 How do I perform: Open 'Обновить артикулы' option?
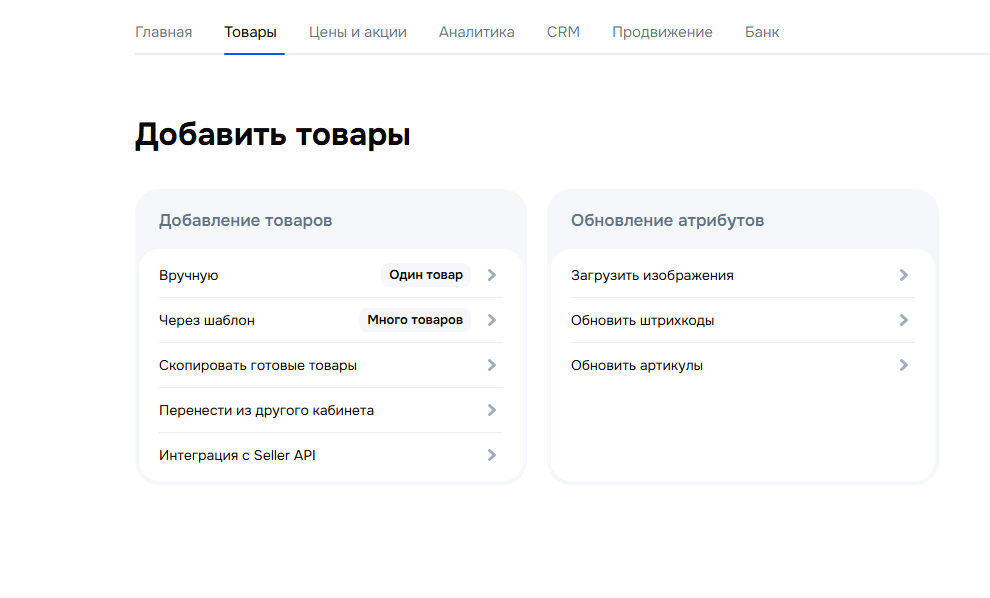(x=636, y=365)
